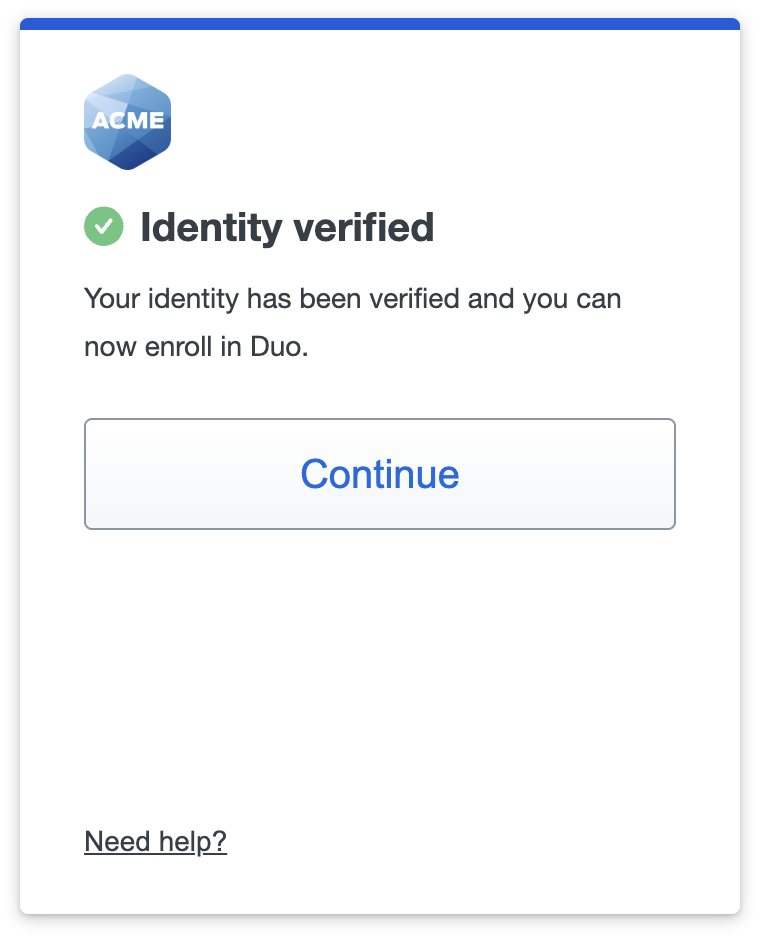This screenshot has height=941, width=760.
Task: Select the company logo above the heading
Action: pos(127,120)
